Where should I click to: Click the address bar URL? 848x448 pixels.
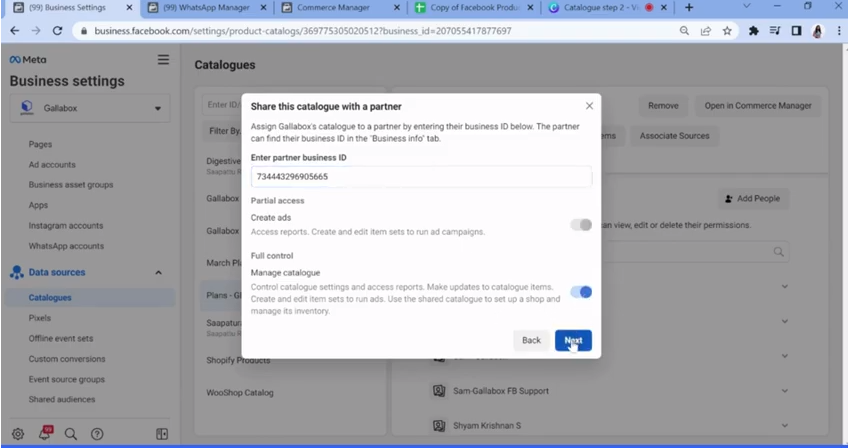point(303,31)
